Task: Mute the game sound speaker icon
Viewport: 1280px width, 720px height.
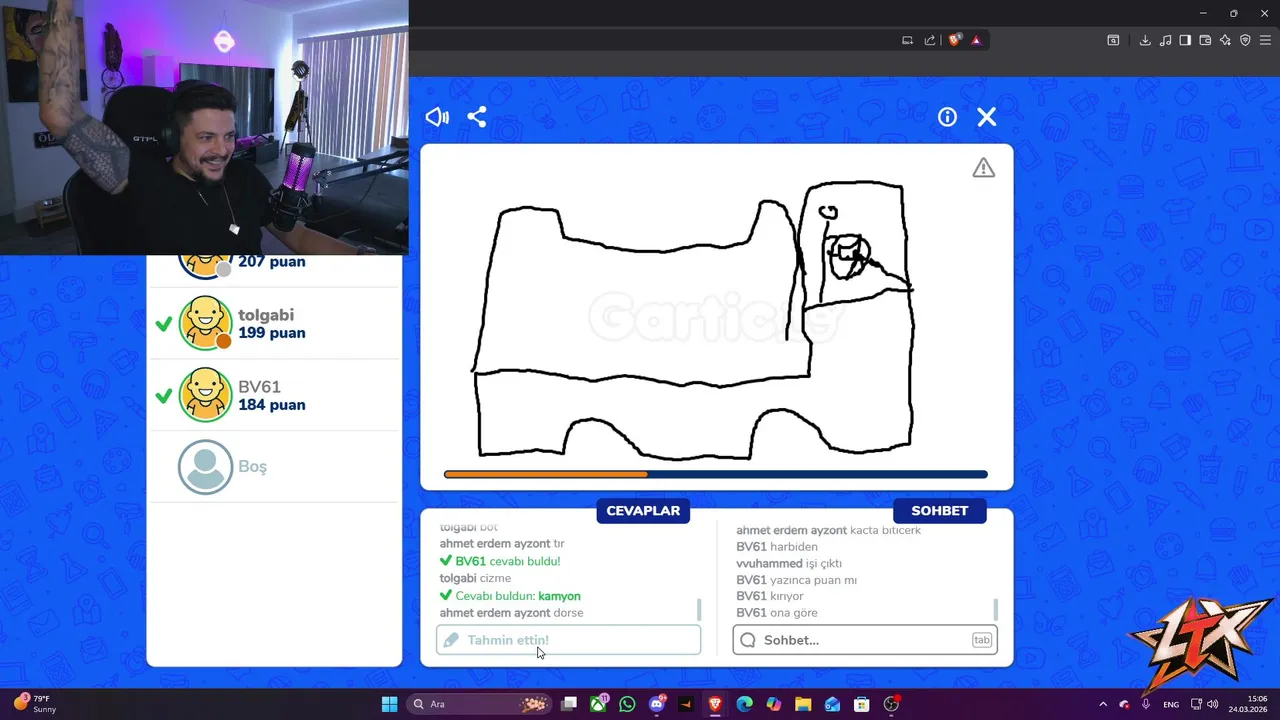Action: click(x=437, y=117)
